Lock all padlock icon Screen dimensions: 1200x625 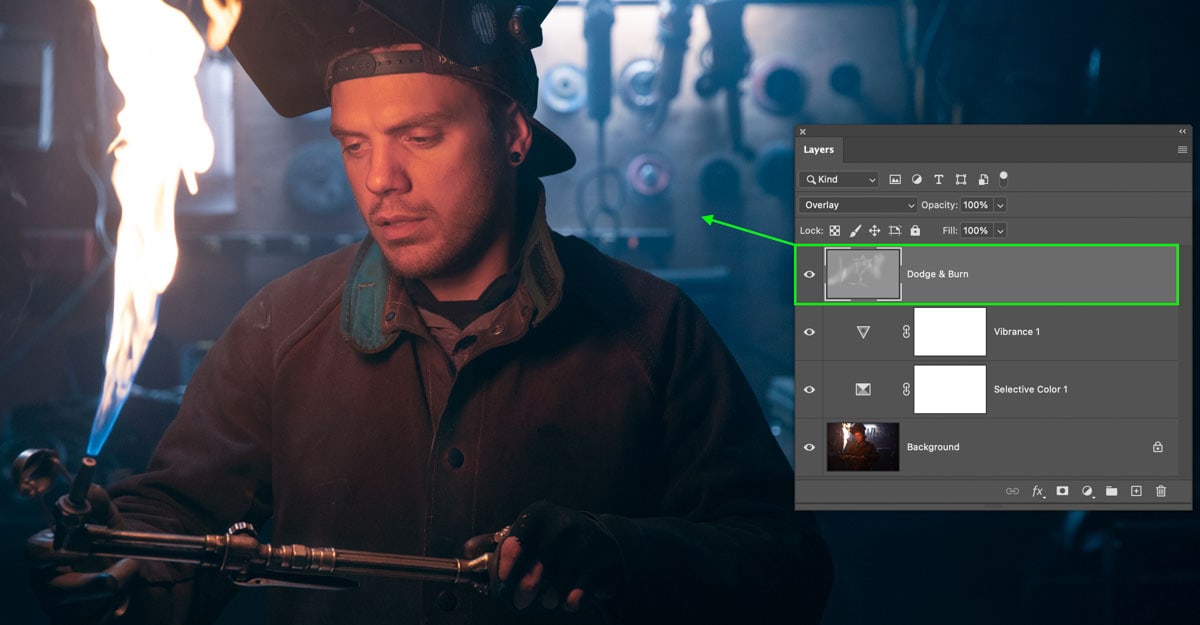point(915,231)
